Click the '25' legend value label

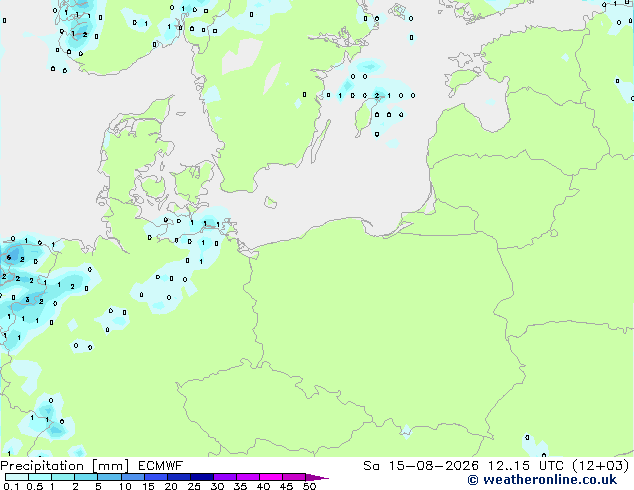point(194,486)
